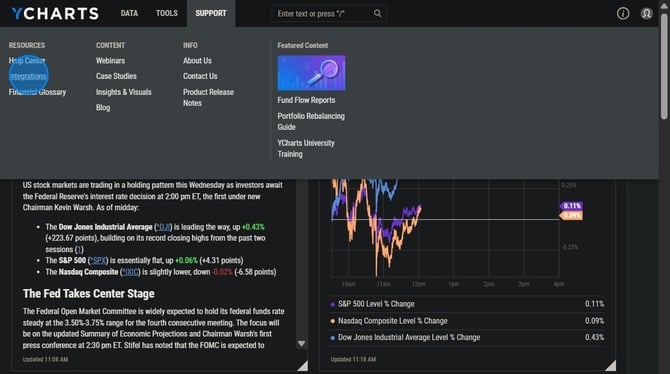Click the news panel resize corner handle
The image size is (670, 374).
303,365
